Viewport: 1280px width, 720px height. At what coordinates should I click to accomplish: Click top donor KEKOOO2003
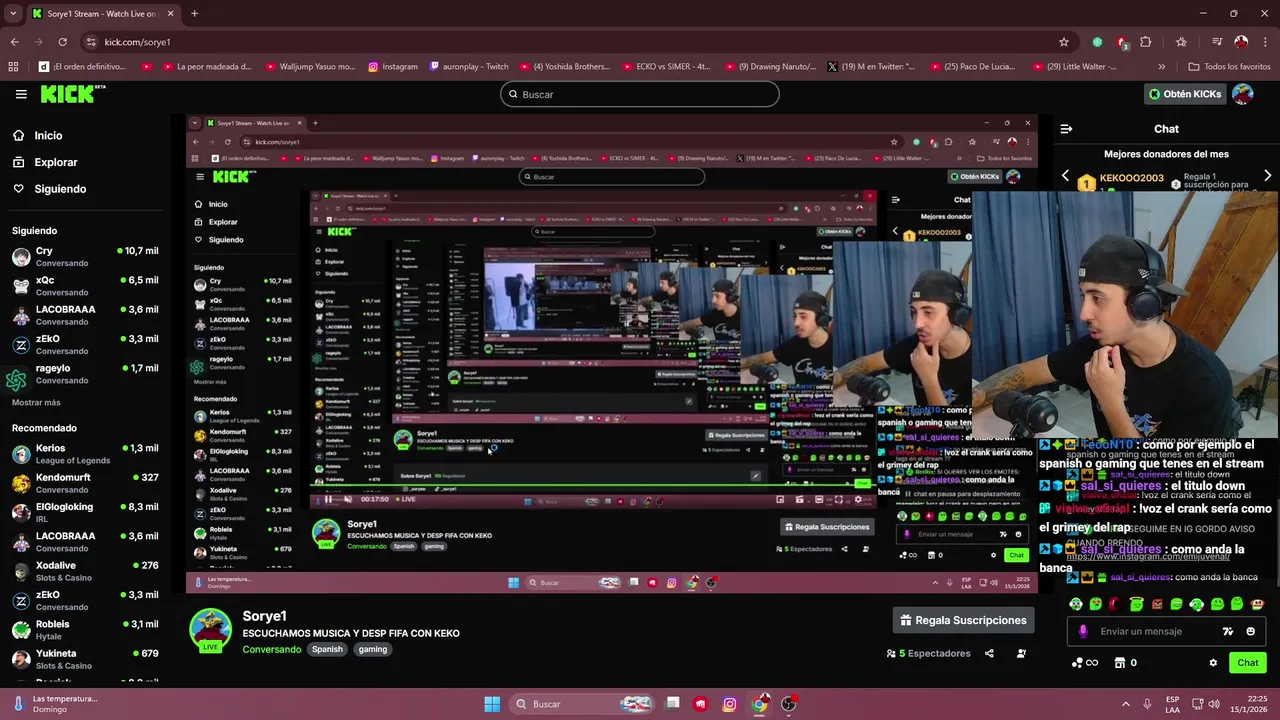1132,178
